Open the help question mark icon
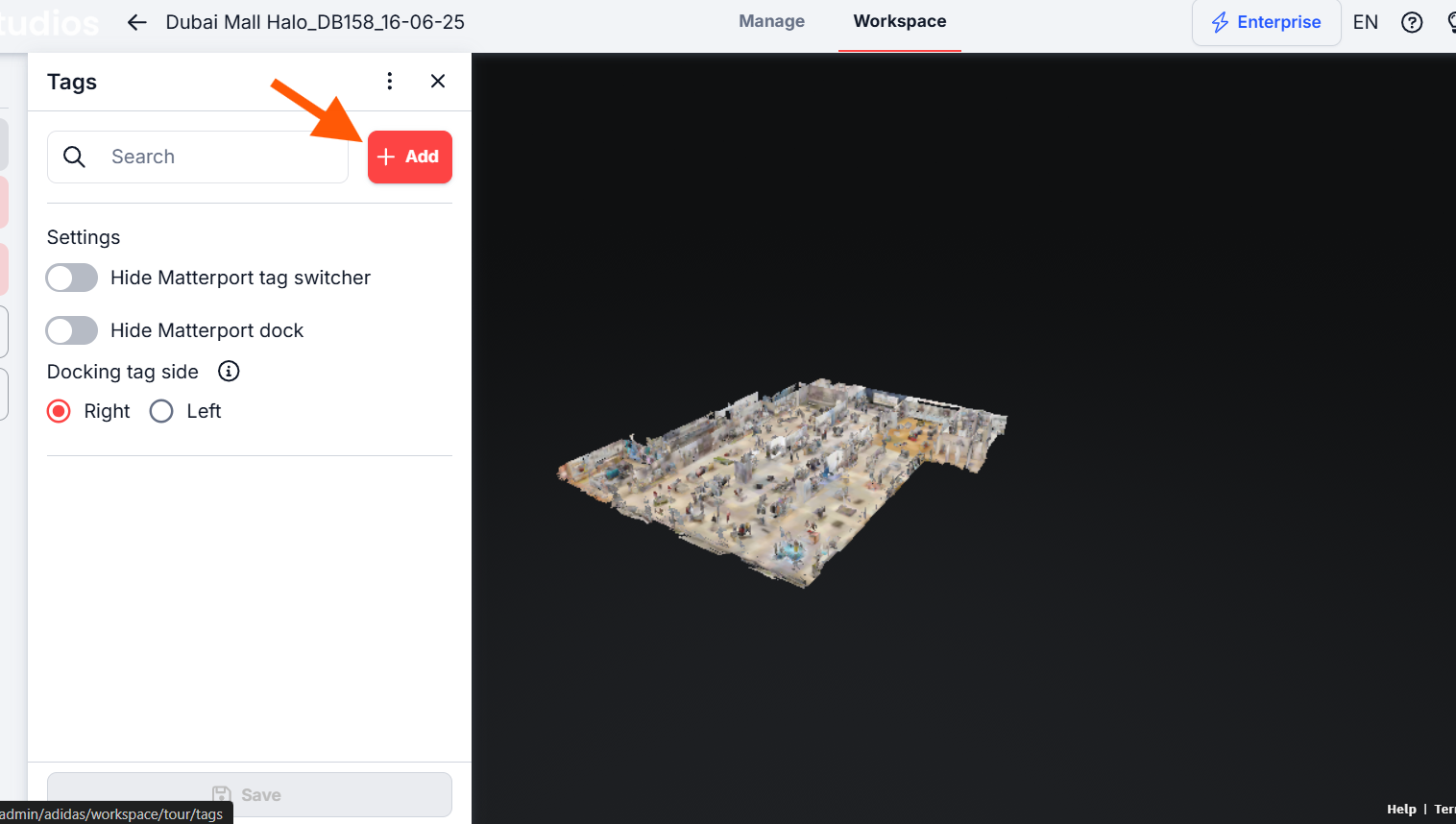The image size is (1456, 824). (1412, 22)
